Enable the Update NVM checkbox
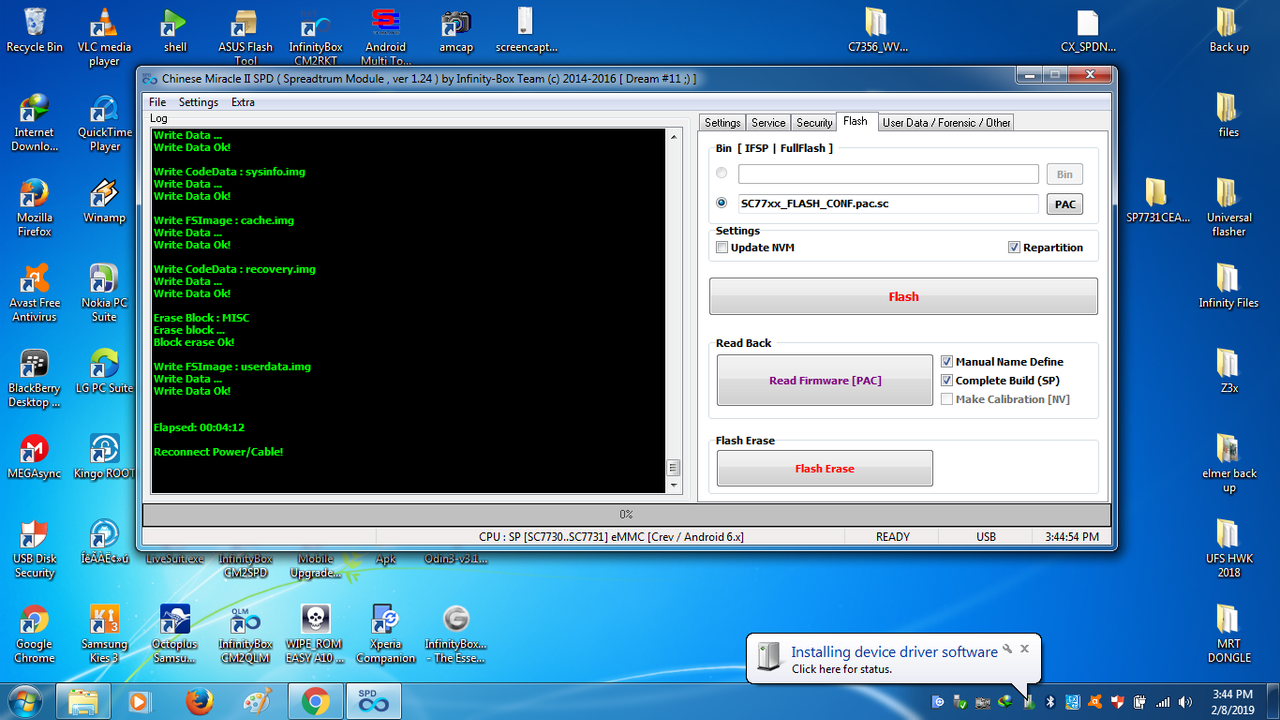Viewport: 1280px width, 720px height. 722,247
